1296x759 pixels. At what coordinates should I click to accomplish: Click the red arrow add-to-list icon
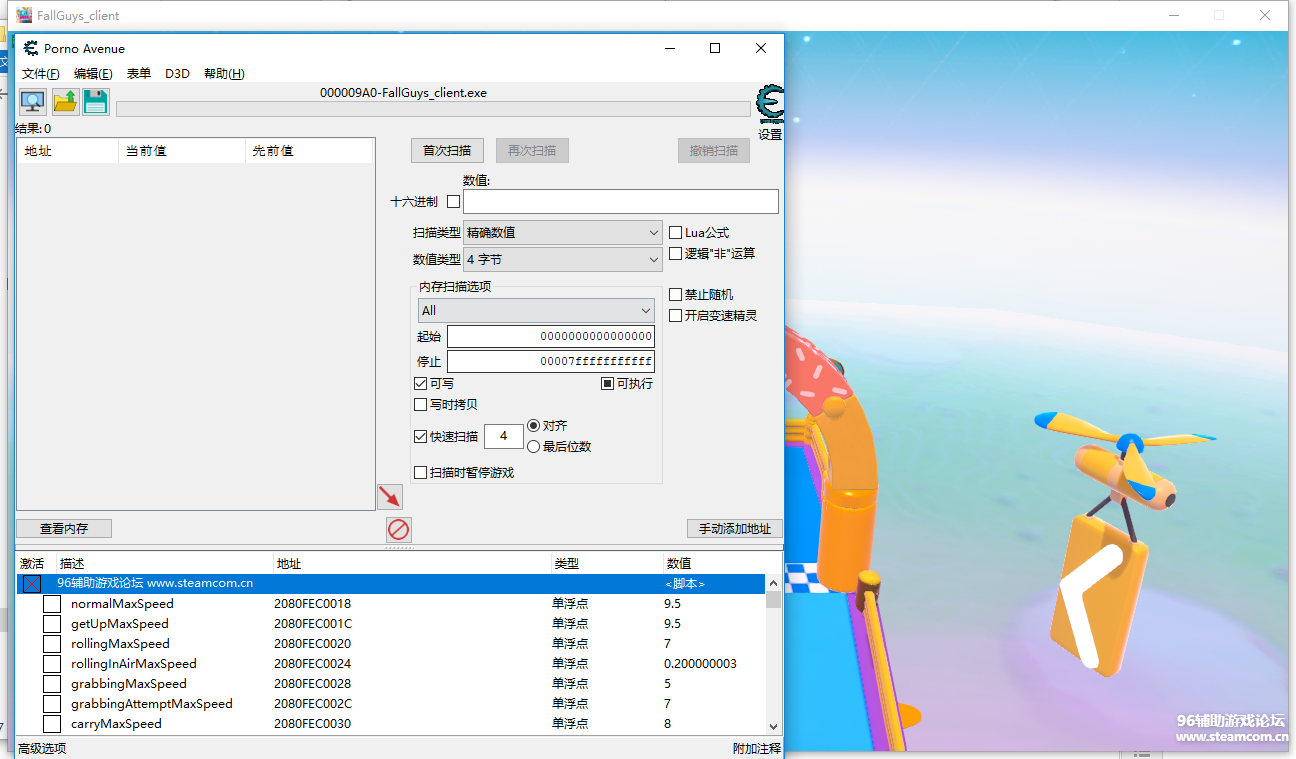[x=389, y=496]
